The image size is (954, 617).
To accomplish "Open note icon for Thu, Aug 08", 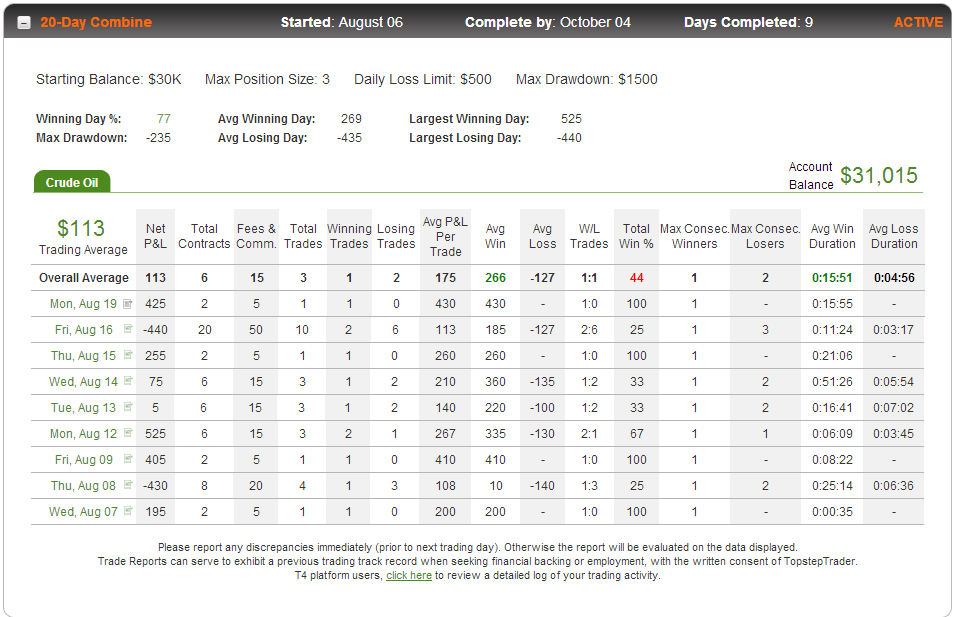I will tap(128, 485).
